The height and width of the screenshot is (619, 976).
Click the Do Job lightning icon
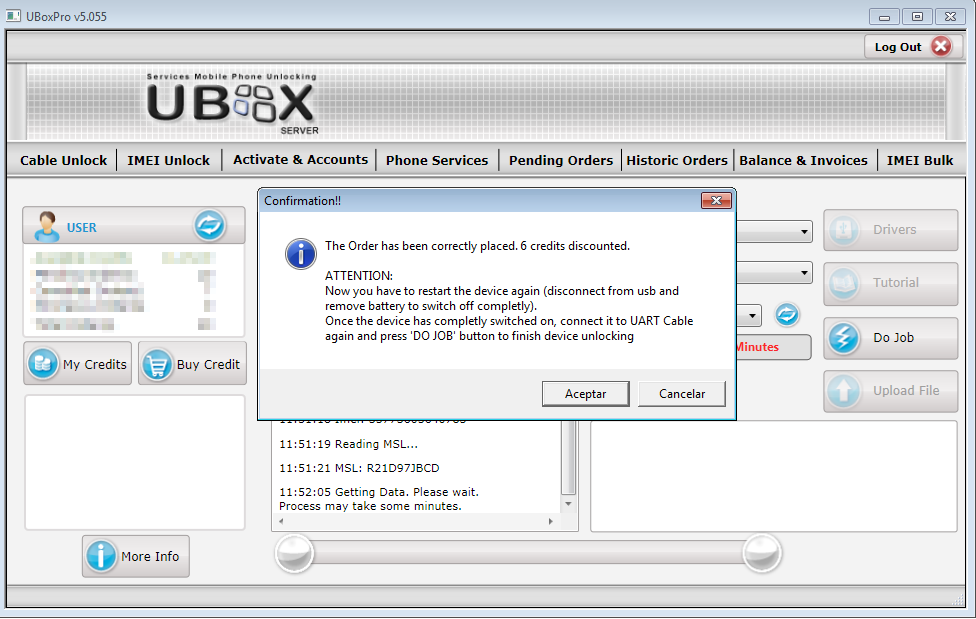(x=843, y=338)
